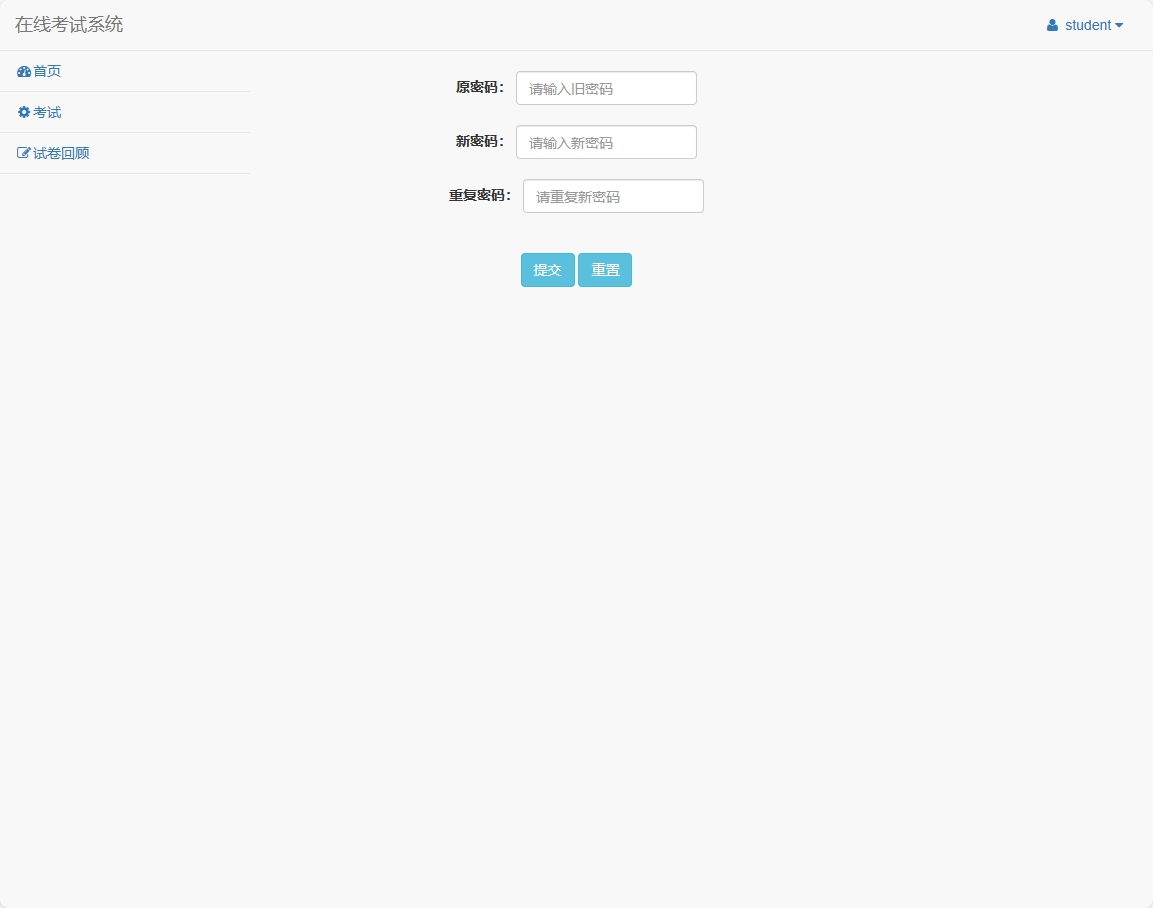Click the 原密码: label text
1153x908 pixels.
[x=480, y=87]
